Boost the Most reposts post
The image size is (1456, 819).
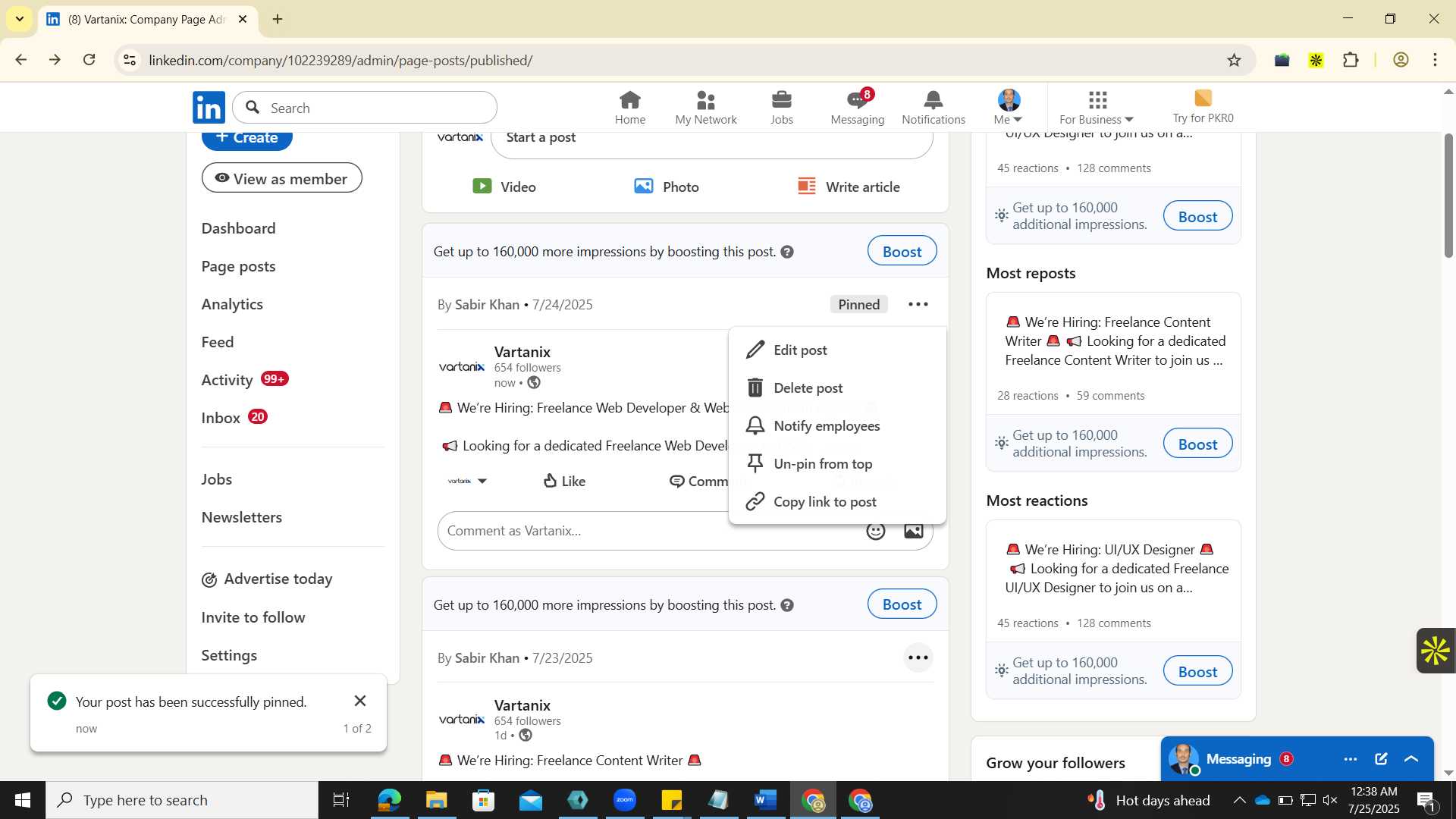coord(1197,444)
